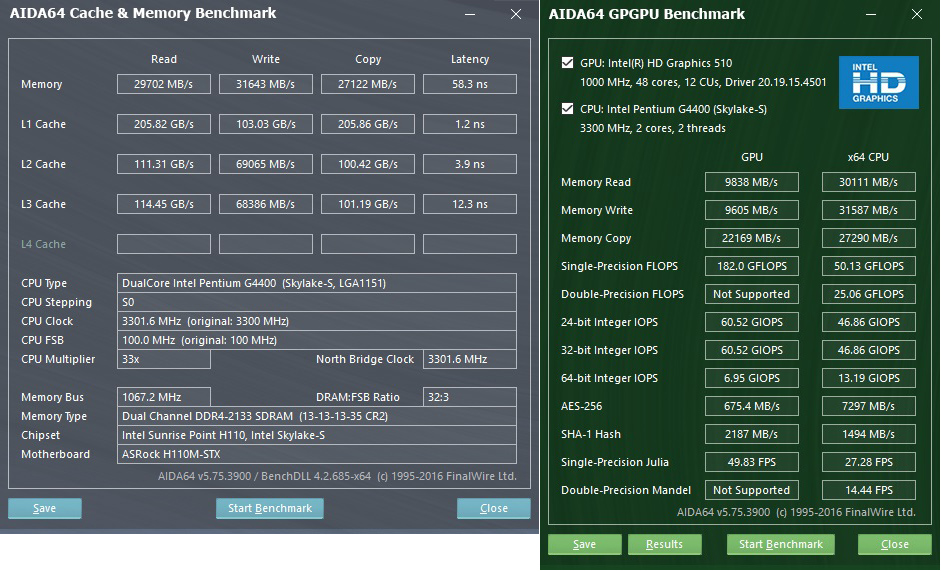This screenshot has height=571, width=941.
Task: Select CPU Double-Precision FLOPS 25.06 GFLOPS
Action: (x=868, y=294)
